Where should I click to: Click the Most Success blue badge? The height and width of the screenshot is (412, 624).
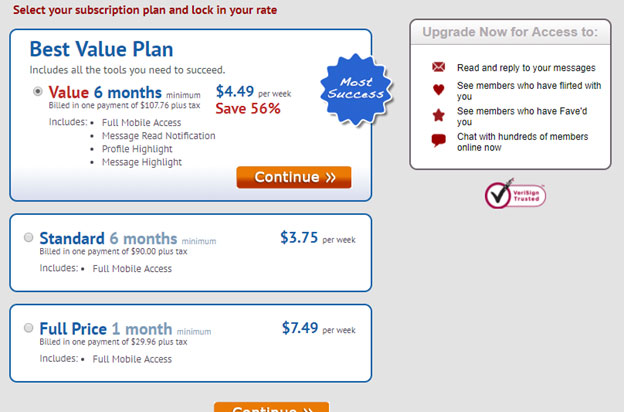(356, 90)
